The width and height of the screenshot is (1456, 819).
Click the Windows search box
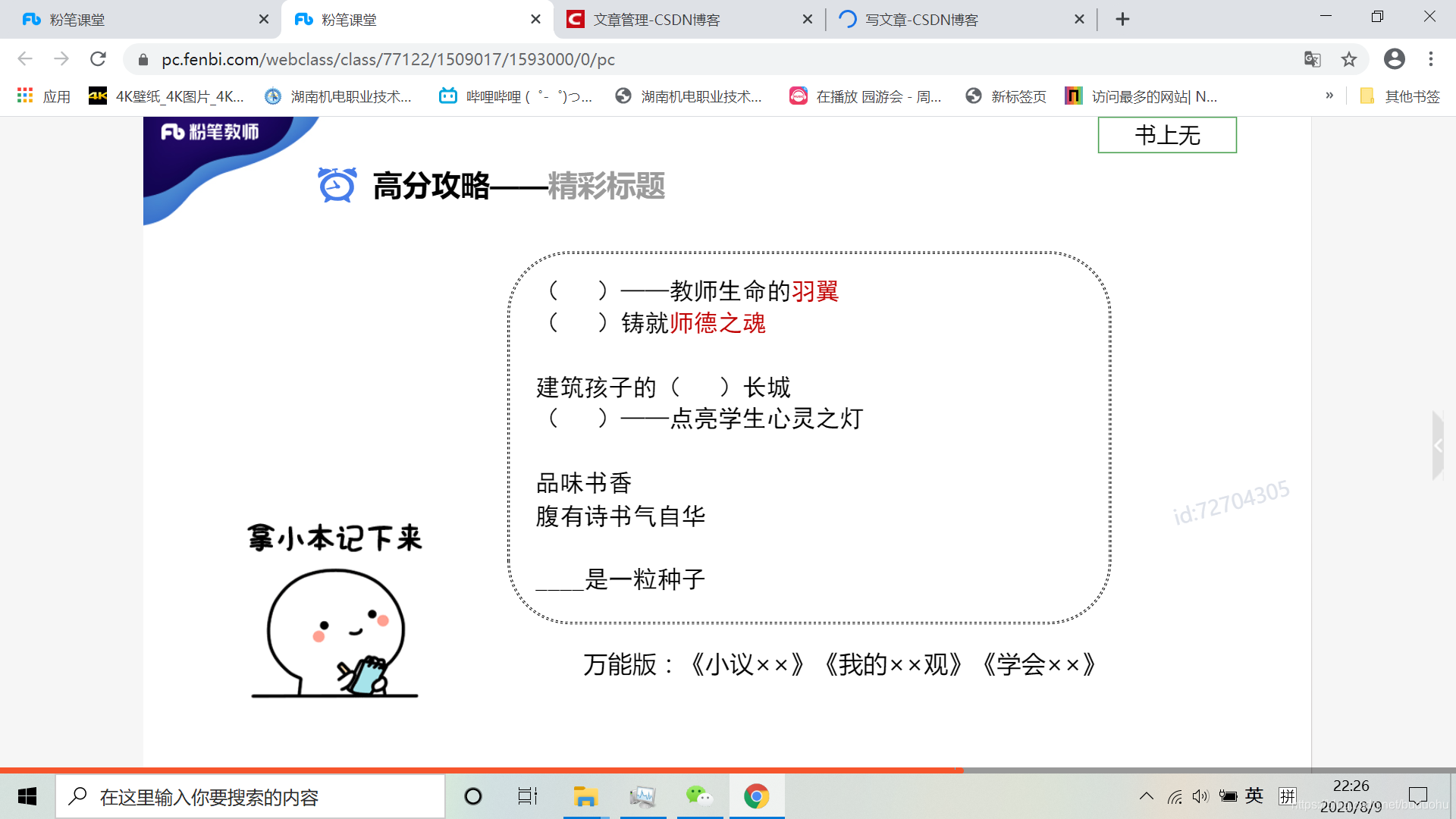point(250,796)
